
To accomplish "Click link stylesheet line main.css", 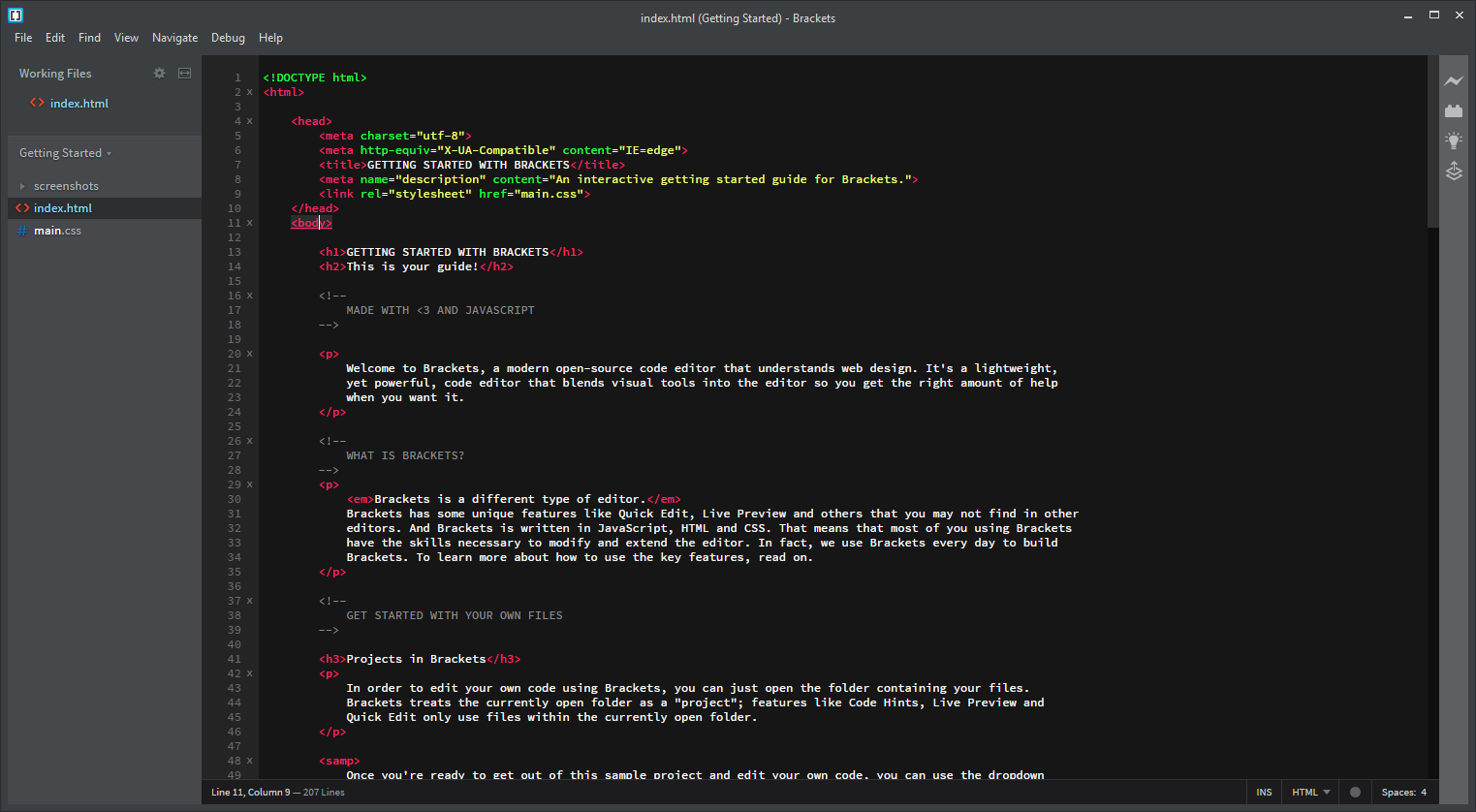I will pos(455,194).
